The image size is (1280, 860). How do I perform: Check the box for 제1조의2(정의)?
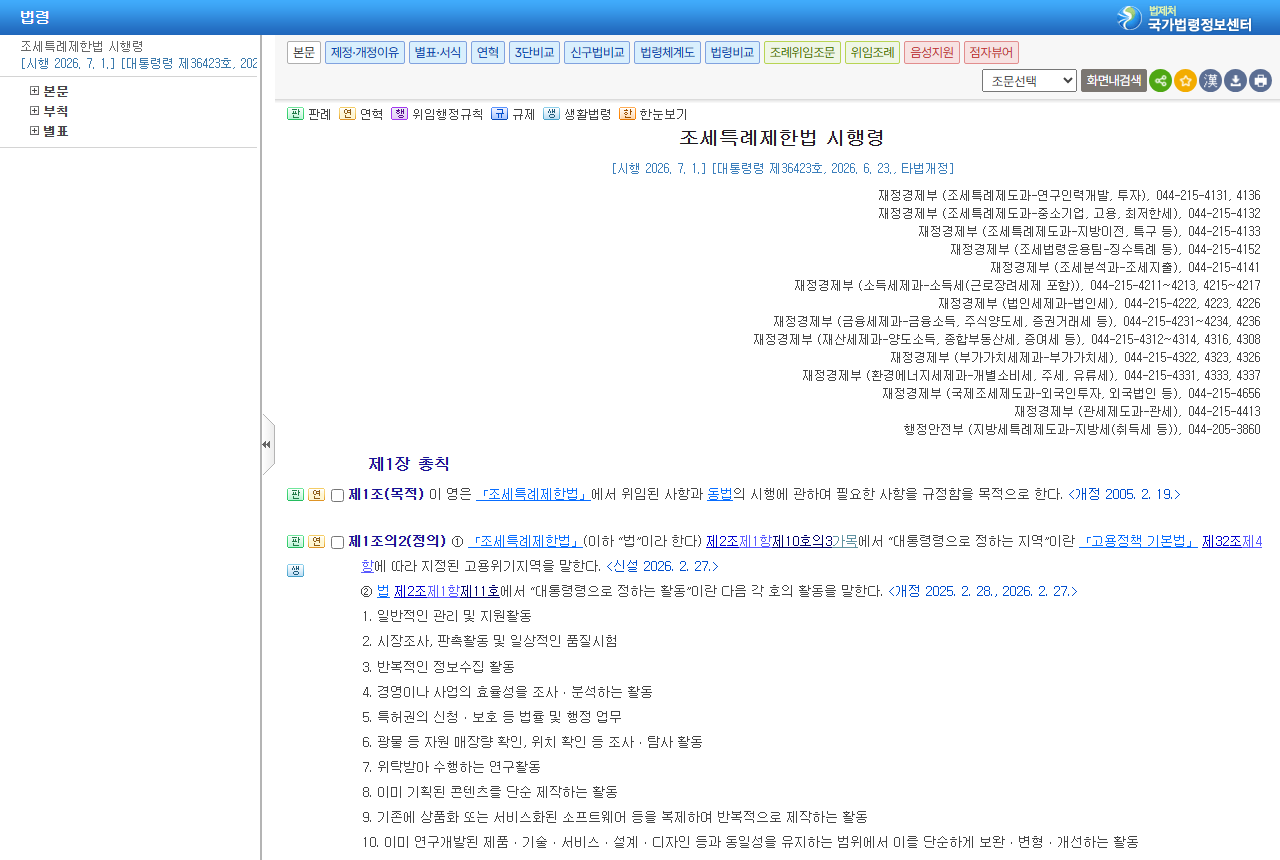(337, 542)
